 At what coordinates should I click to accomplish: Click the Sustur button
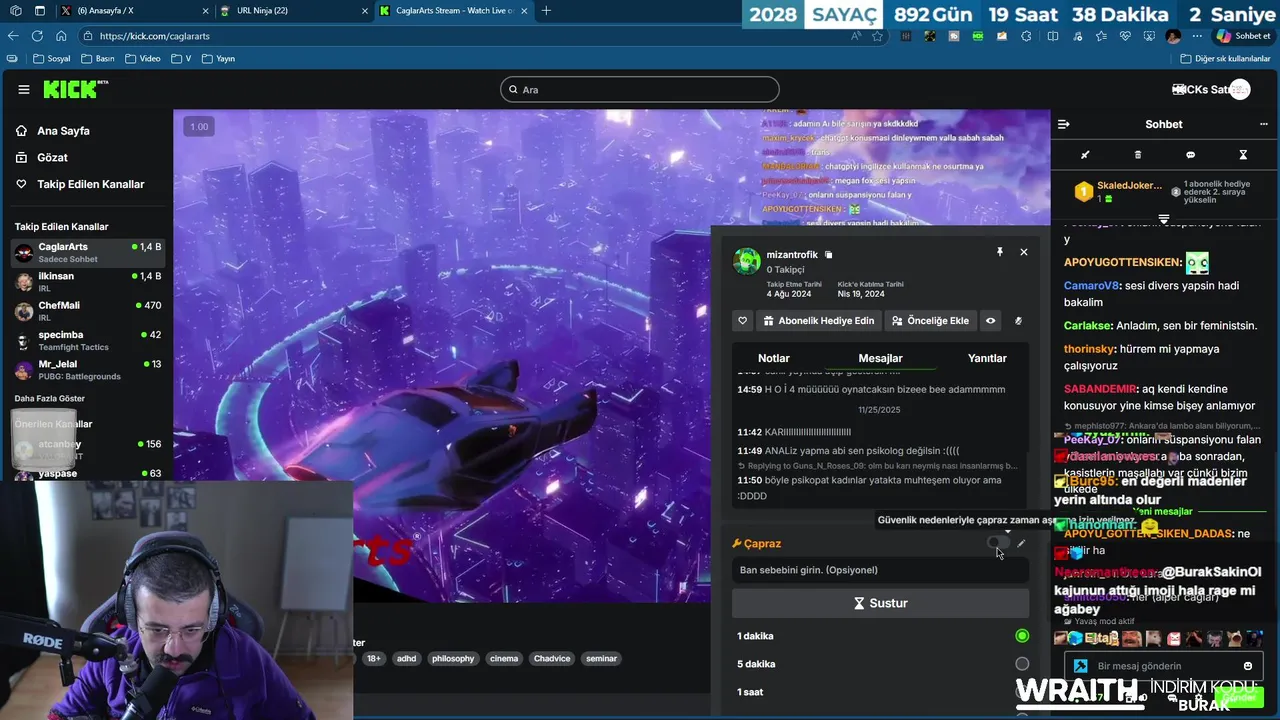tap(880, 603)
